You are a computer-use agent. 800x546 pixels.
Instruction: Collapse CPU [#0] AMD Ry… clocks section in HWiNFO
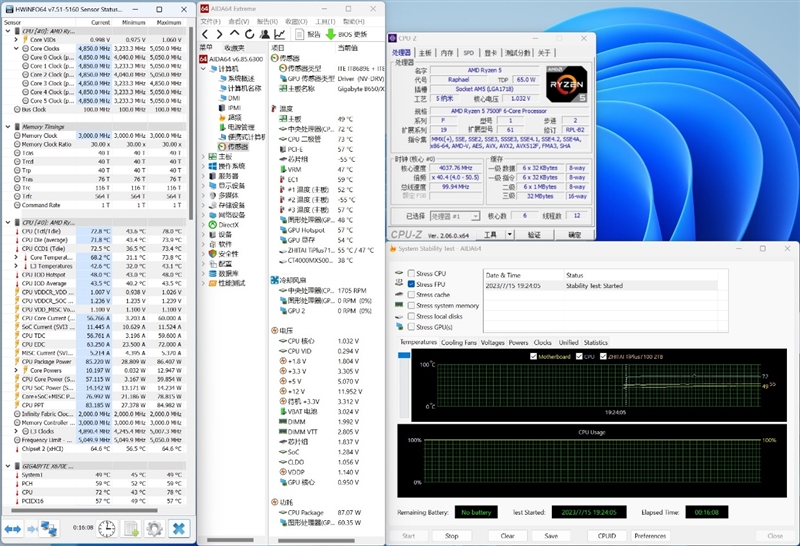point(8,31)
